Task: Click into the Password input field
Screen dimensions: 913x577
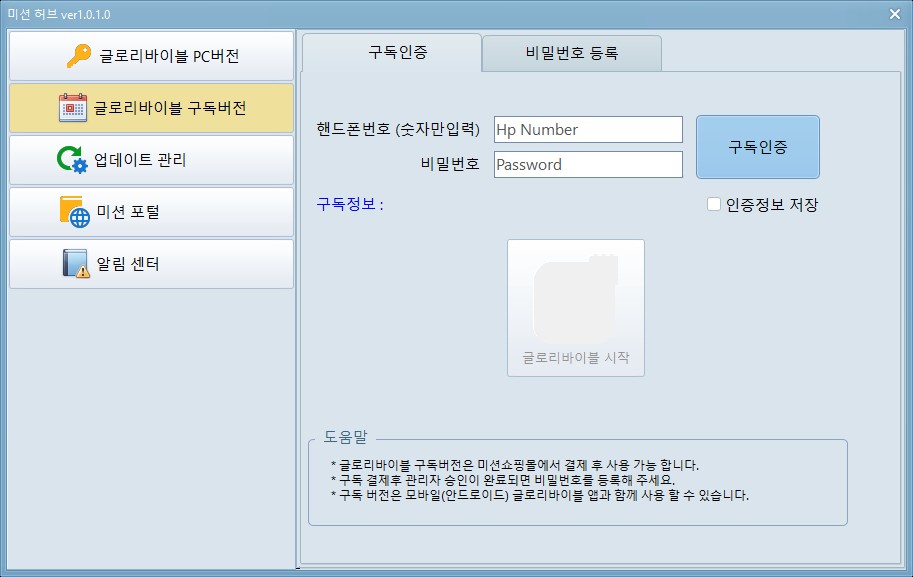Action: point(588,164)
